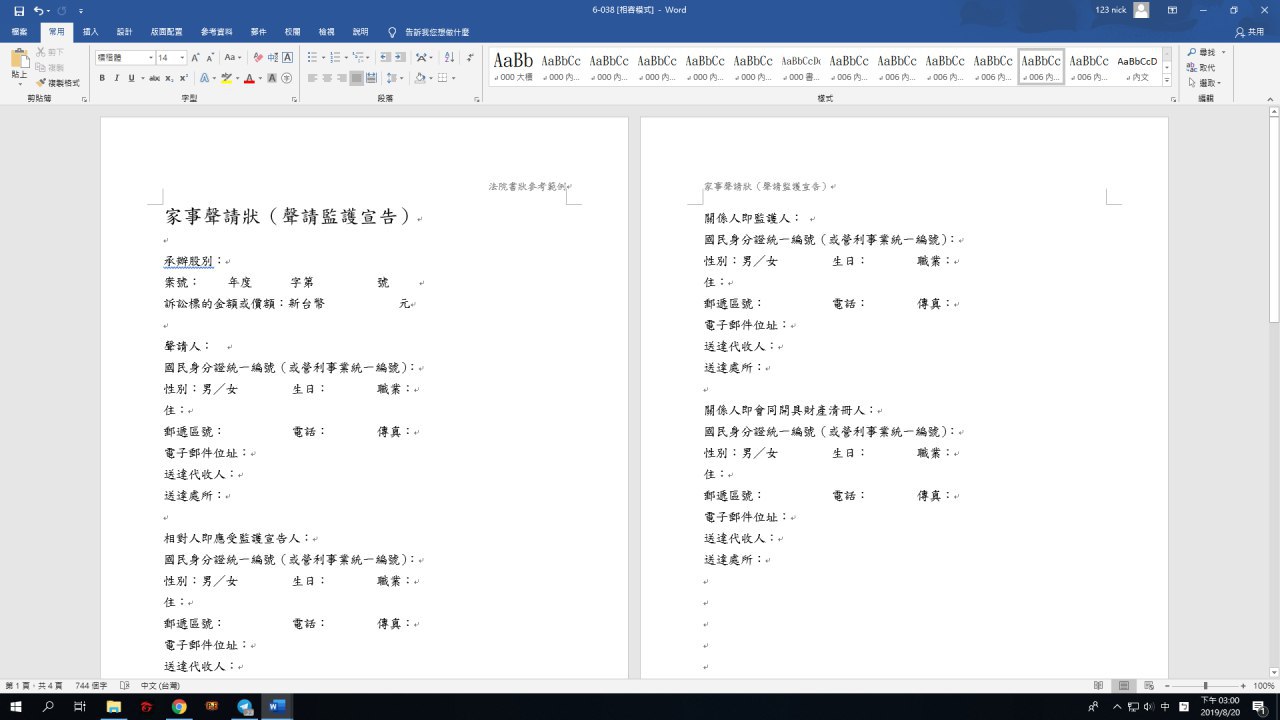Center-align the paragraph text
Image resolution: width=1280 pixels, height=720 pixels.
[x=327, y=78]
